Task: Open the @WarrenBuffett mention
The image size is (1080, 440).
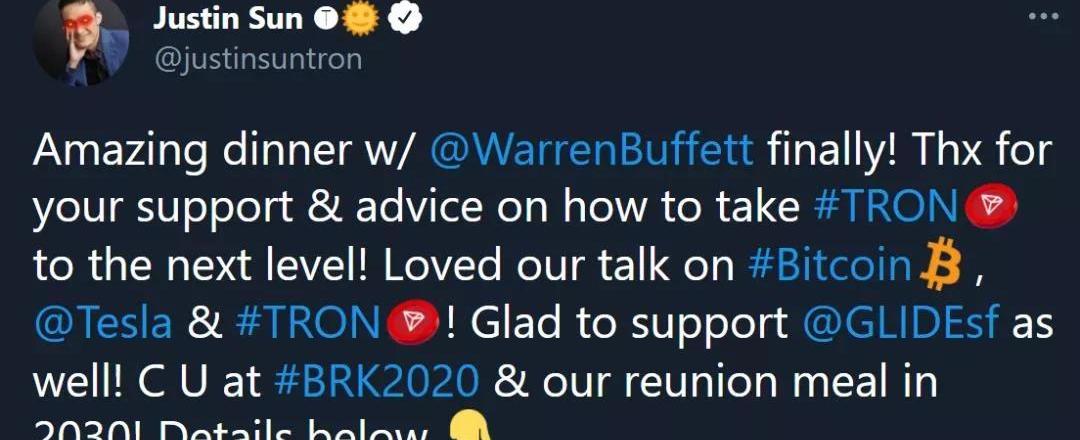Action: [591, 151]
